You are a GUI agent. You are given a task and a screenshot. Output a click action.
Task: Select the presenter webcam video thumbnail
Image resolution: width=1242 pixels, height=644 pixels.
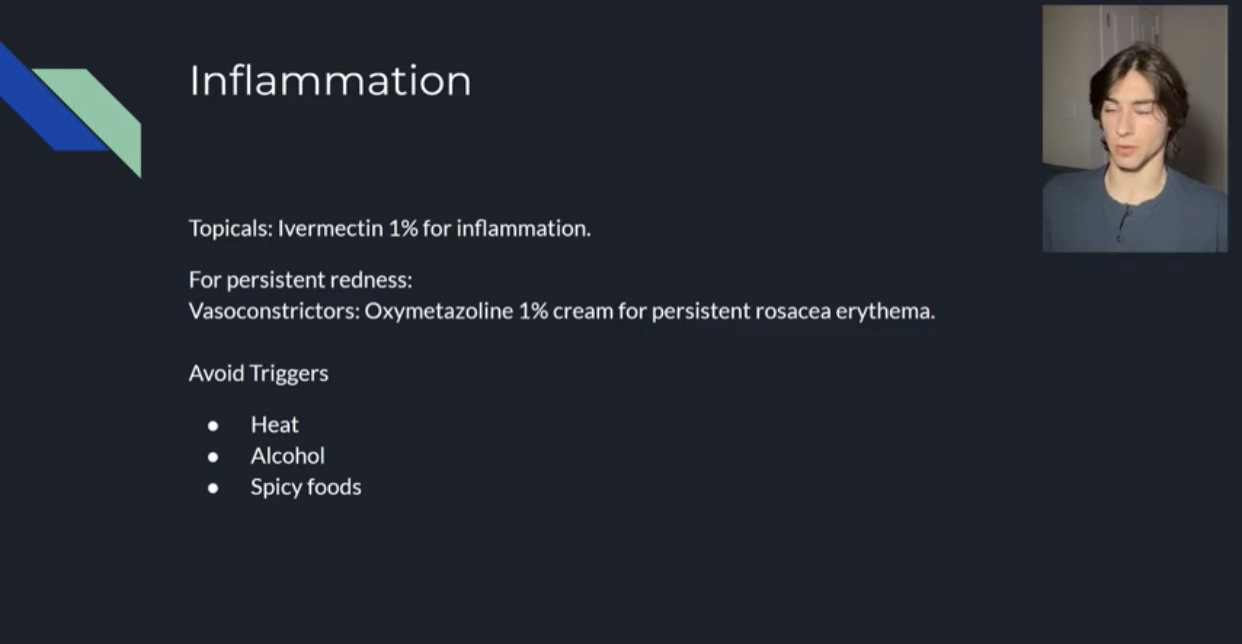pos(1134,128)
